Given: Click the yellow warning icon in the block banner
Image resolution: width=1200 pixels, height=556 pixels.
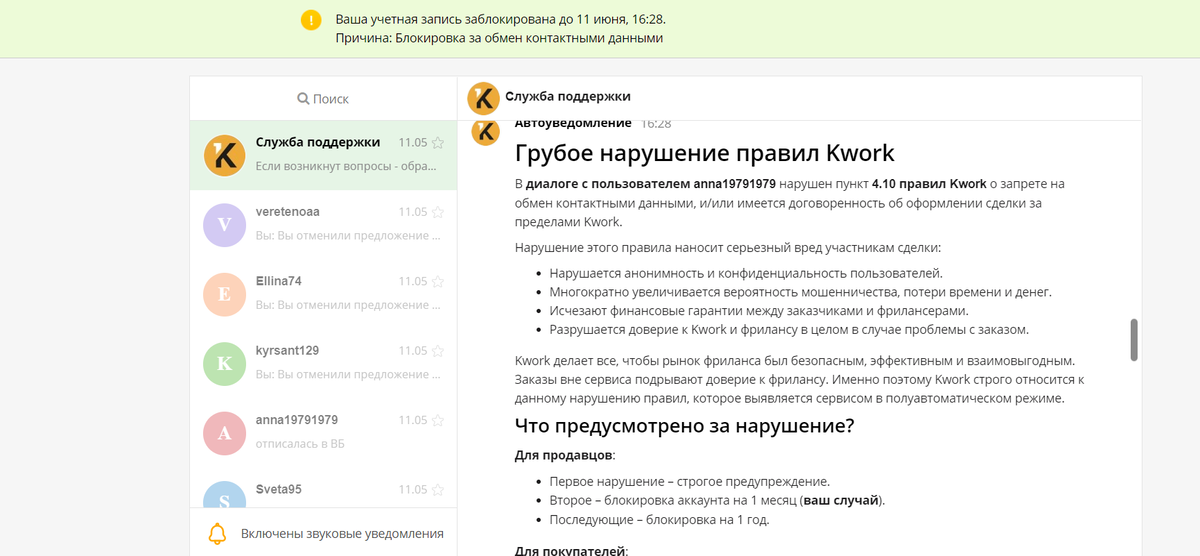Looking at the screenshot, I should [x=312, y=20].
